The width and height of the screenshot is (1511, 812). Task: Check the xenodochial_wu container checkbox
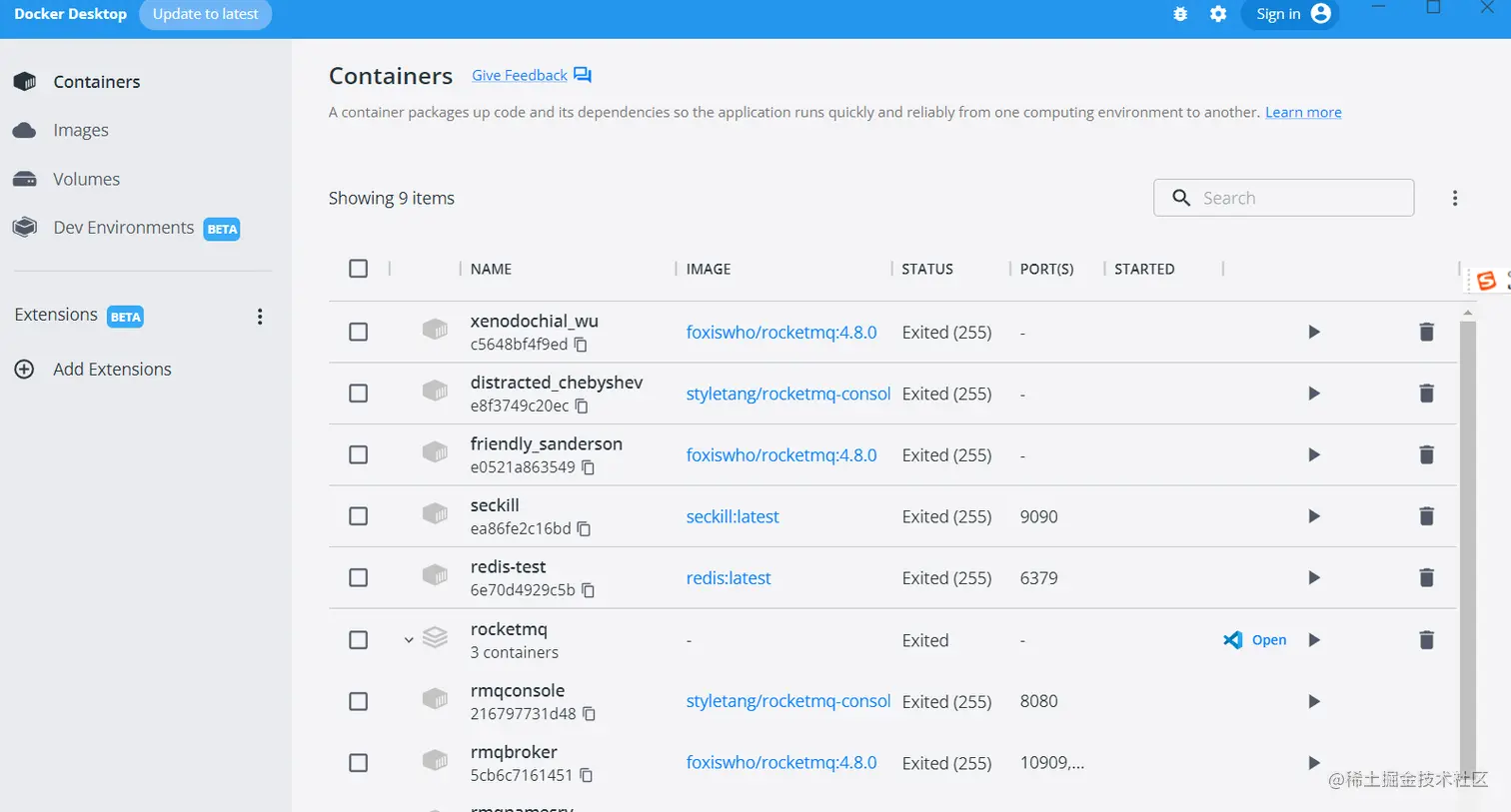(x=359, y=332)
